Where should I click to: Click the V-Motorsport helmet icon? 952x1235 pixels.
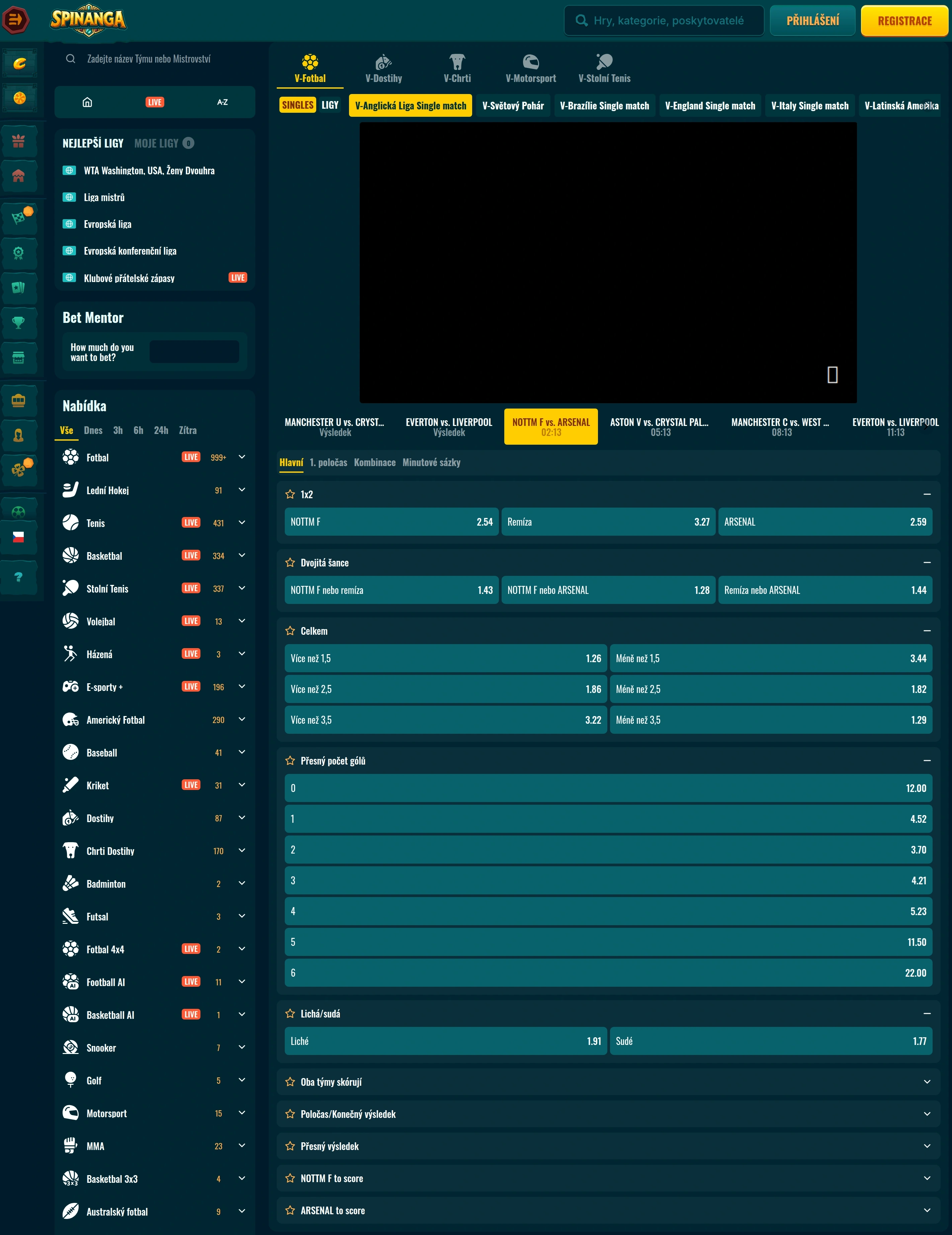coord(531,62)
